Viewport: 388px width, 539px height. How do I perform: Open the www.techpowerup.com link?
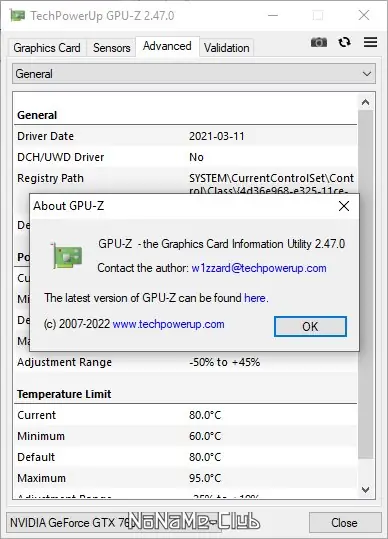pyautogui.click(x=168, y=324)
